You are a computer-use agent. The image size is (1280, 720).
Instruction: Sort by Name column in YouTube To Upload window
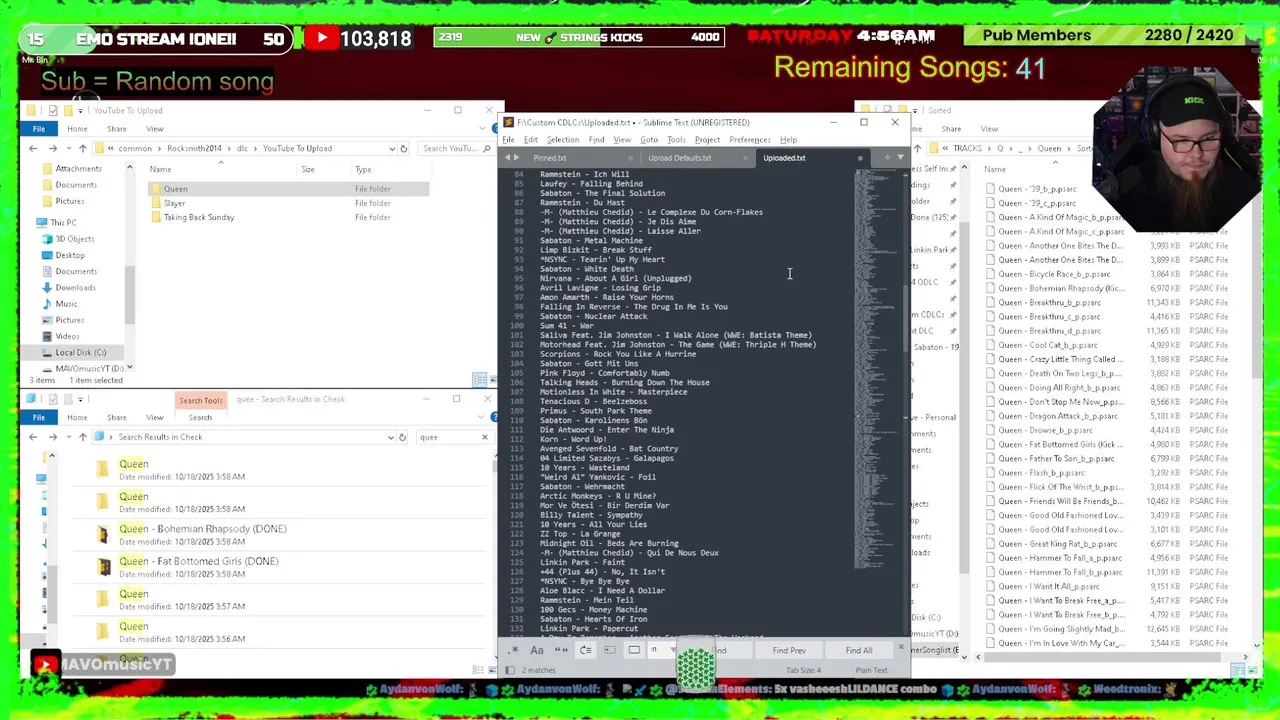click(x=160, y=169)
